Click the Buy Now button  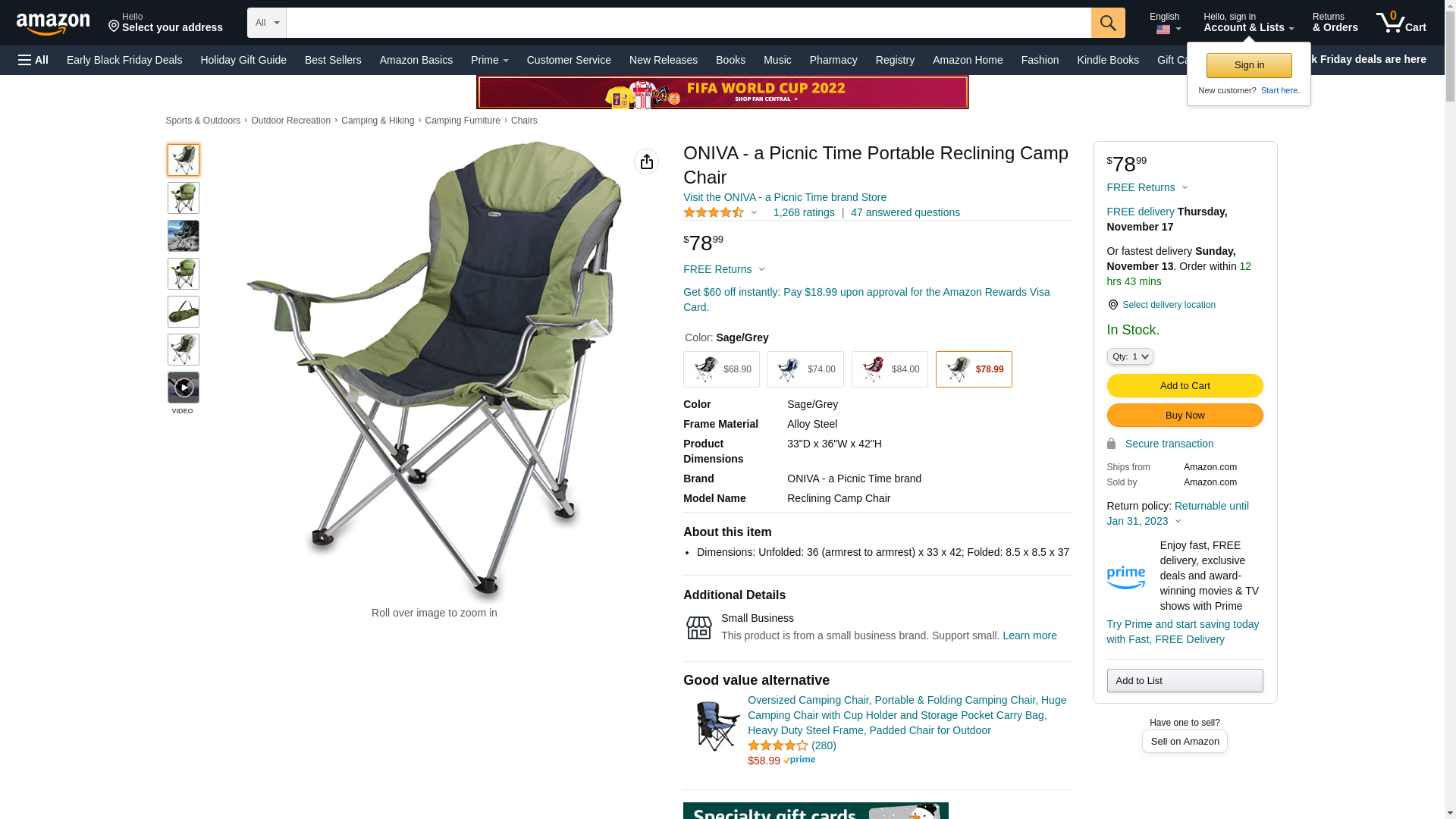click(1185, 415)
